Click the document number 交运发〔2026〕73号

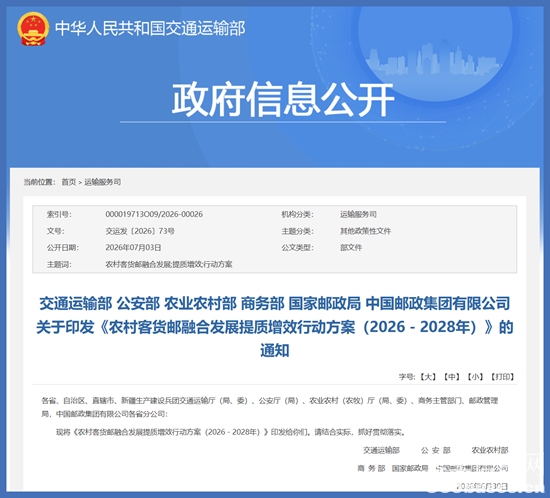click(x=140, y=231)
